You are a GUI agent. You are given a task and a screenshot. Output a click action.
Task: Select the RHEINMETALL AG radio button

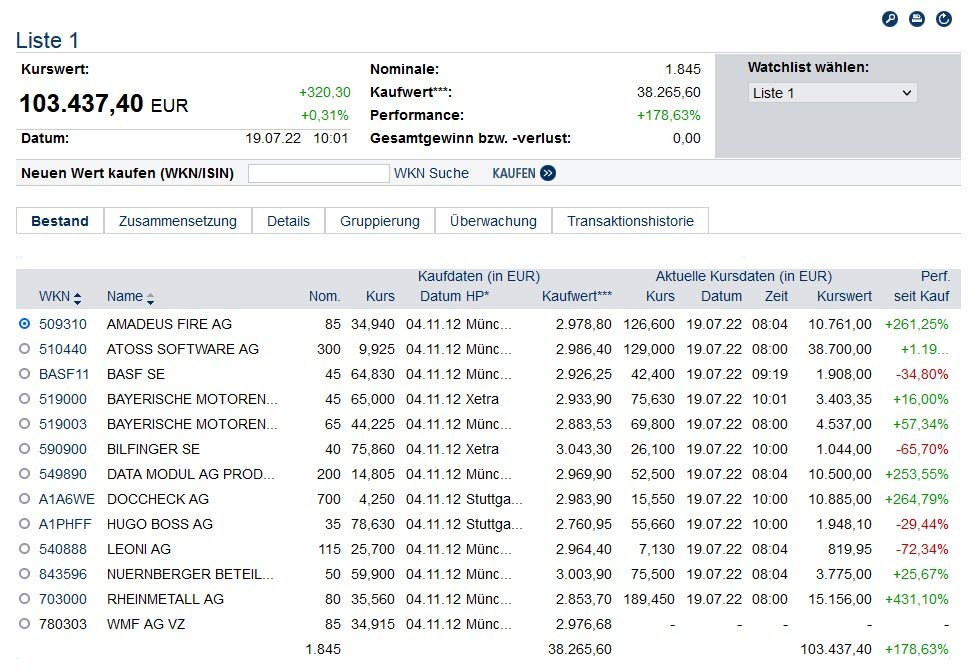click(25, 599)
